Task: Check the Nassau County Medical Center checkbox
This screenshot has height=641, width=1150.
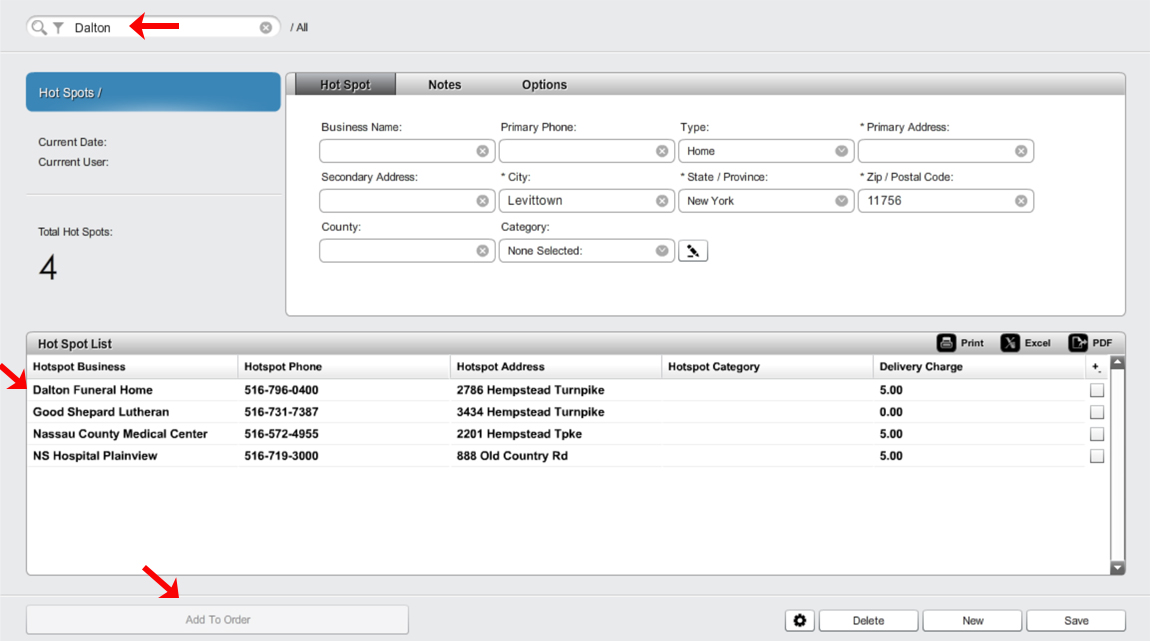Action: (1096, 434)
